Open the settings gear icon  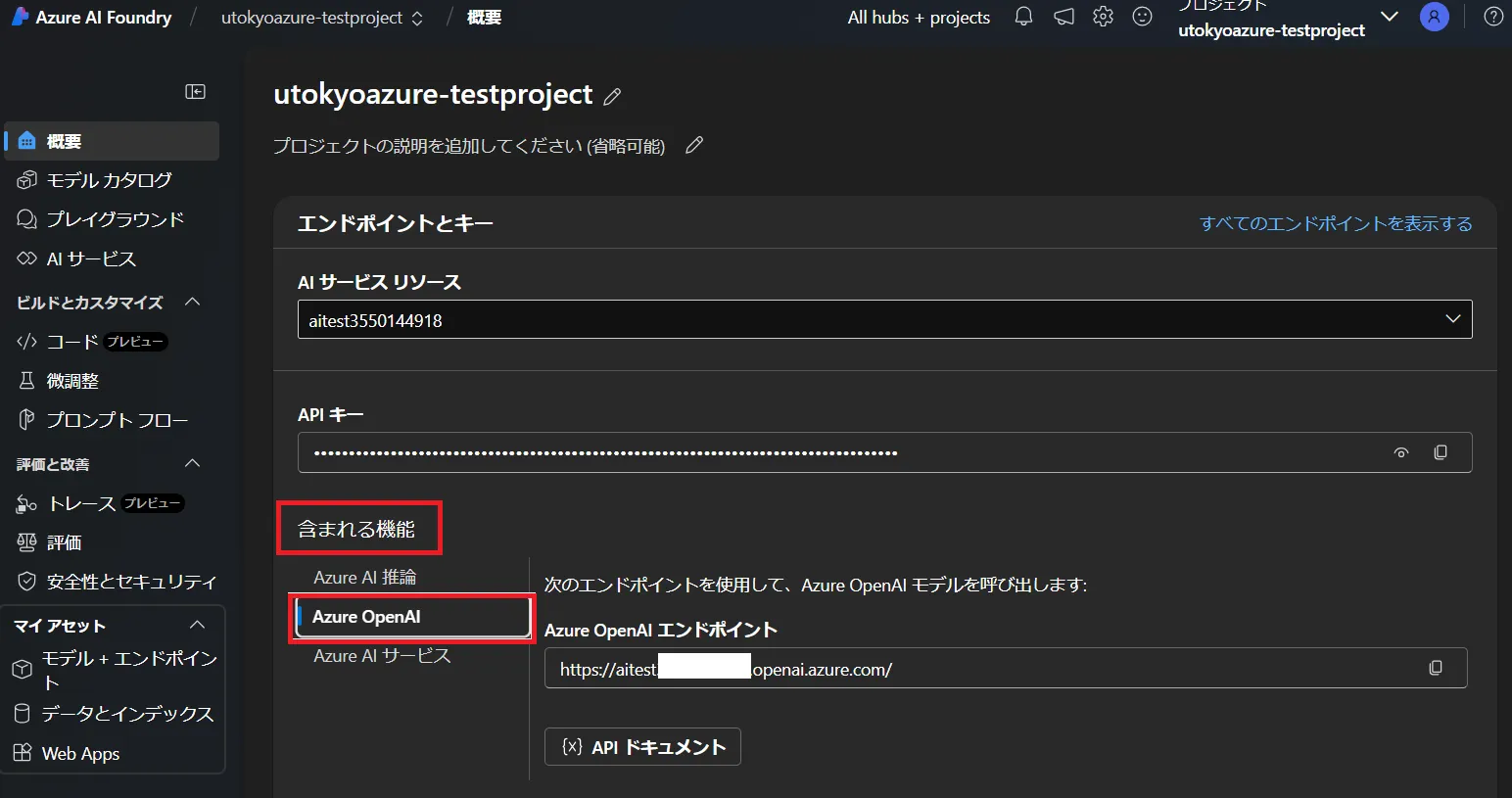pyautogui.click(x=1103, y=17)
